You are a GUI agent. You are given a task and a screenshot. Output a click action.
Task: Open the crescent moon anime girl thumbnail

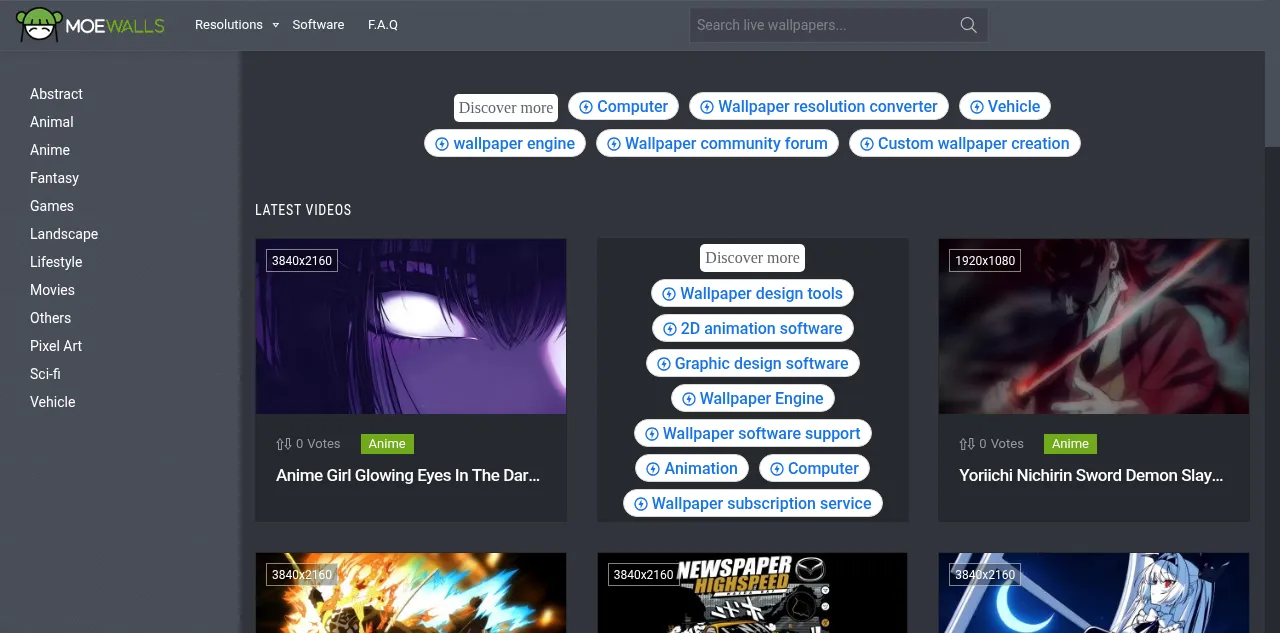[1094, 593]
